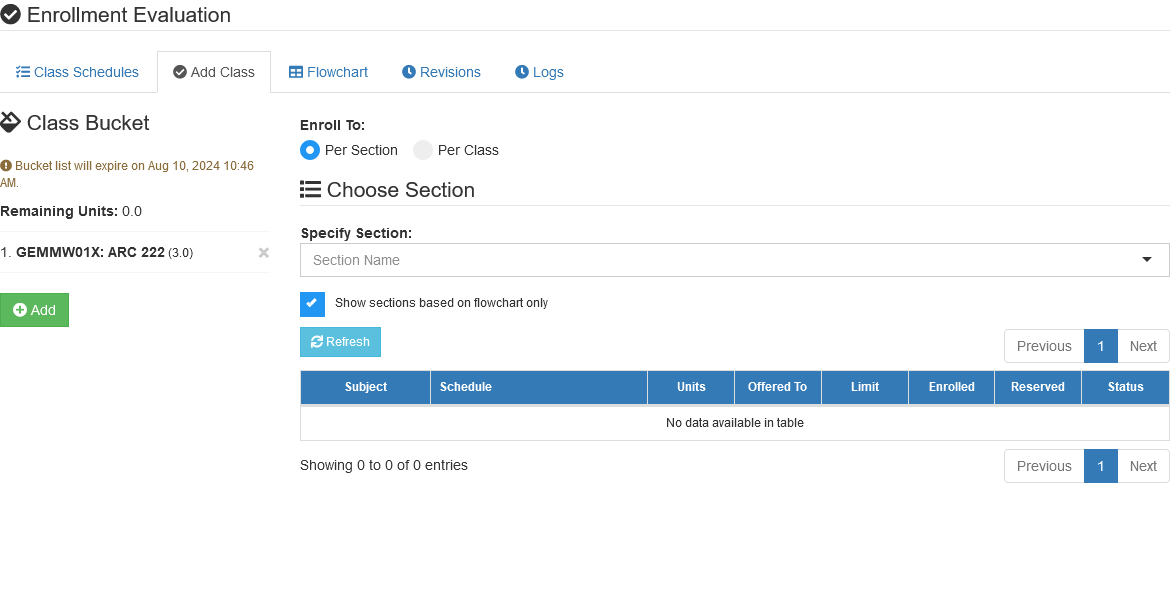Image resolution: width=1170 pixels, height=608 pixels.
Task: Click the green Add button
Action: coord(34,310)
